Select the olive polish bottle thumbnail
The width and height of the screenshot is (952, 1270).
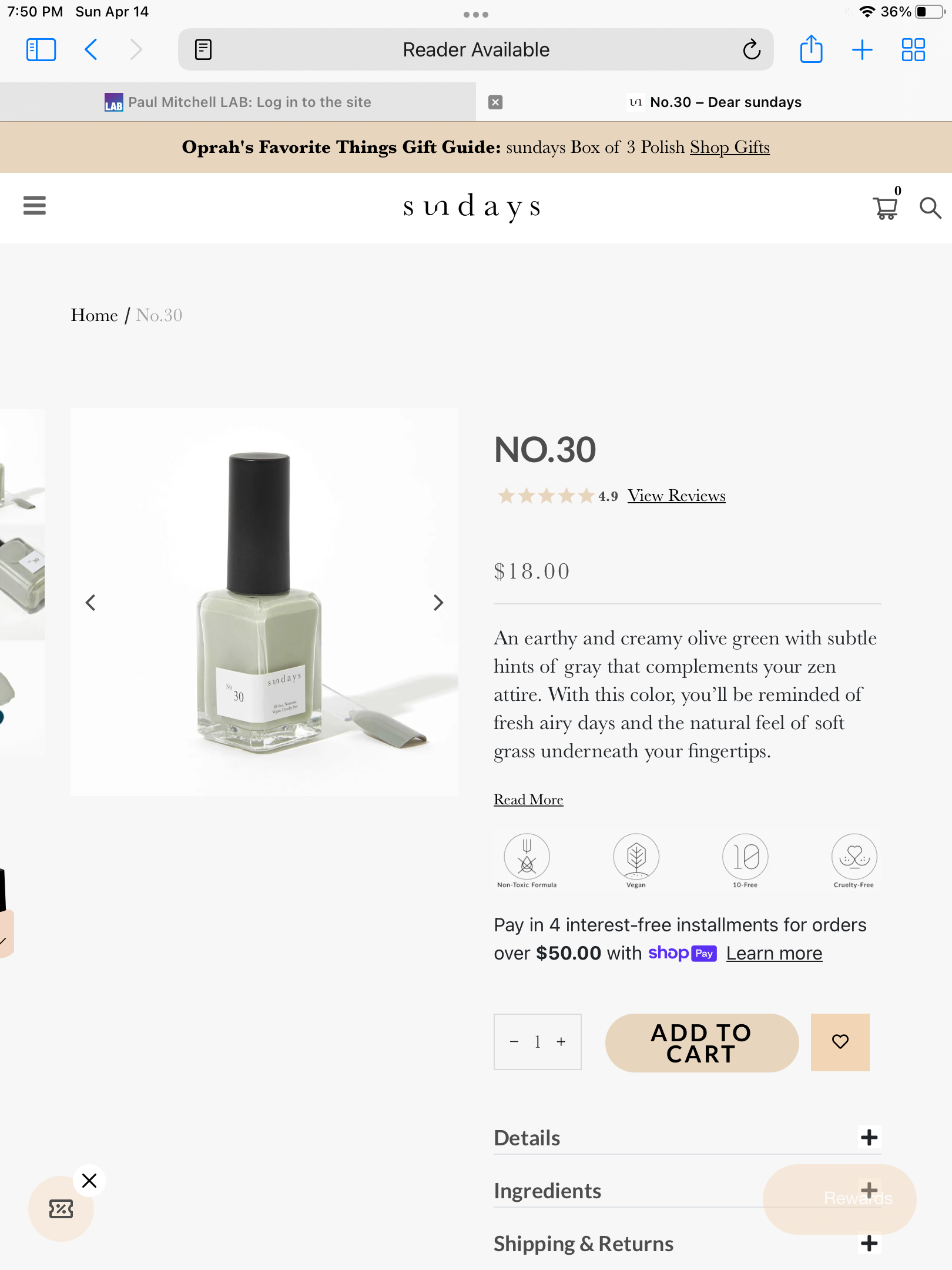(22, 582)
